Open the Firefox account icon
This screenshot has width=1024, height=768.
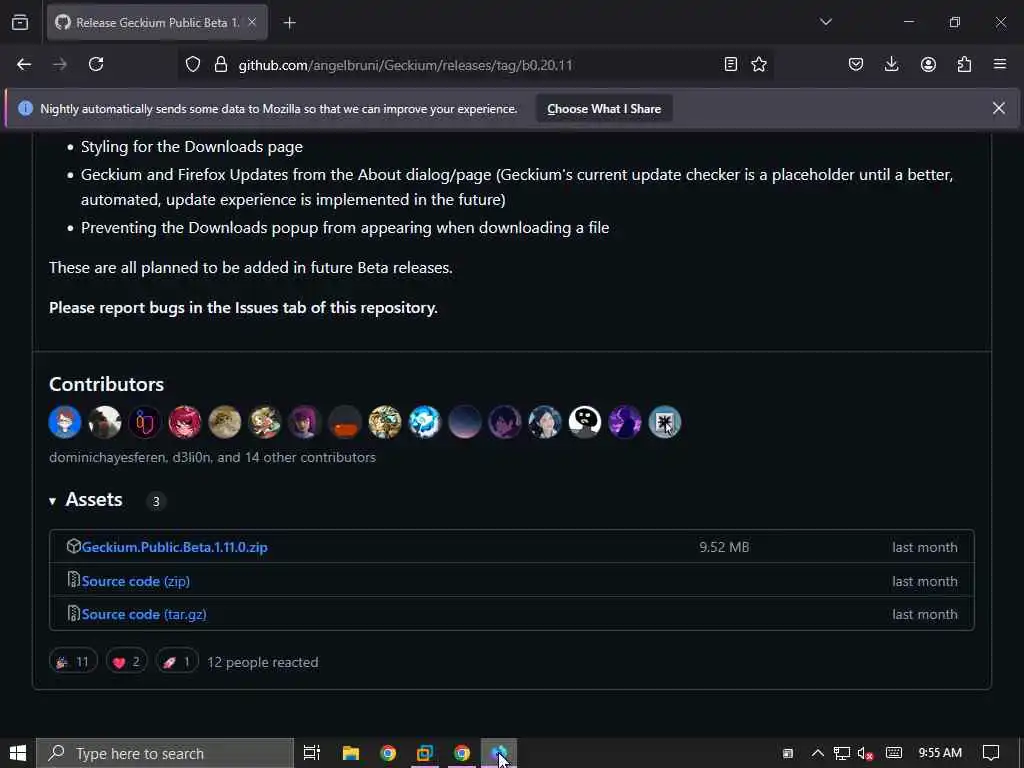928,64
